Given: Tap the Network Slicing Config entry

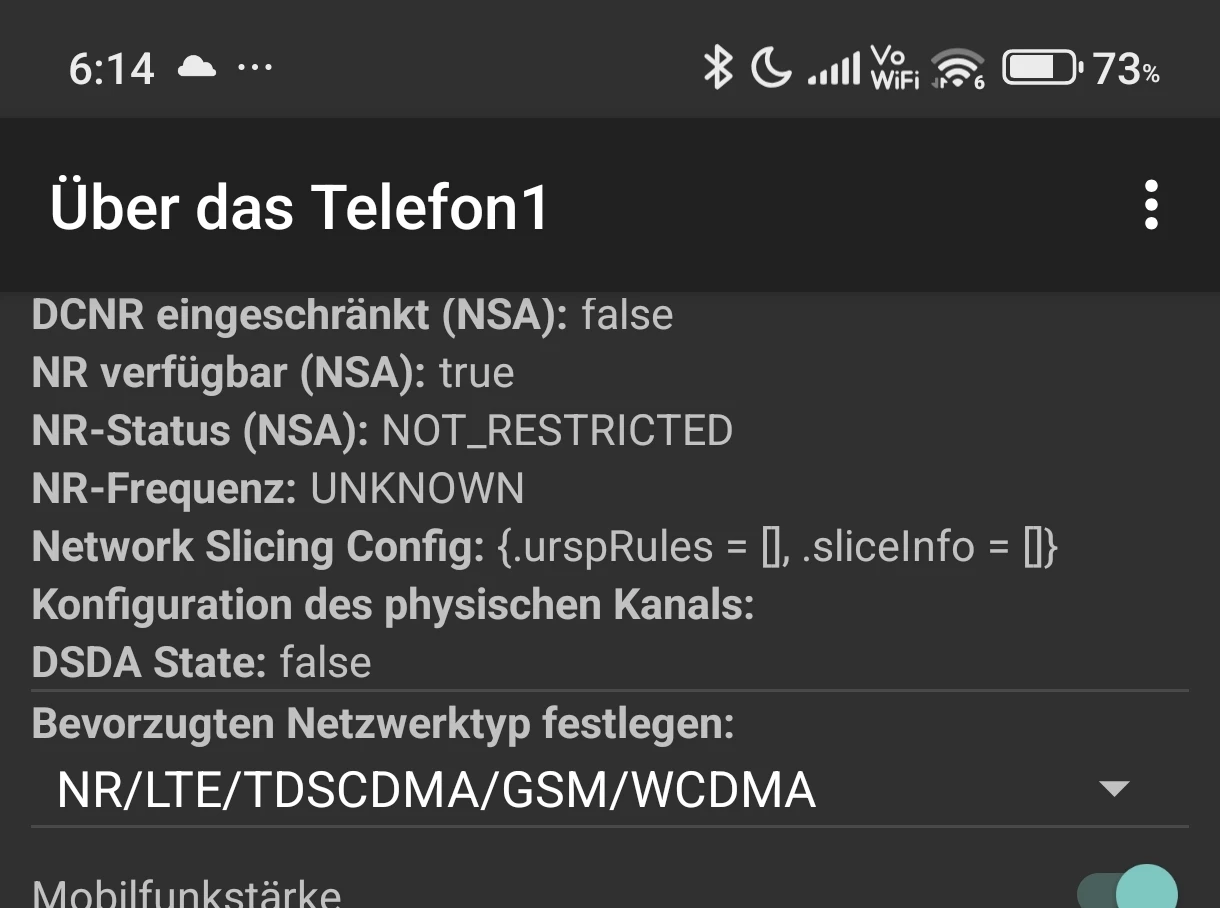Looking at the screenshot, I should pos(545,547).
